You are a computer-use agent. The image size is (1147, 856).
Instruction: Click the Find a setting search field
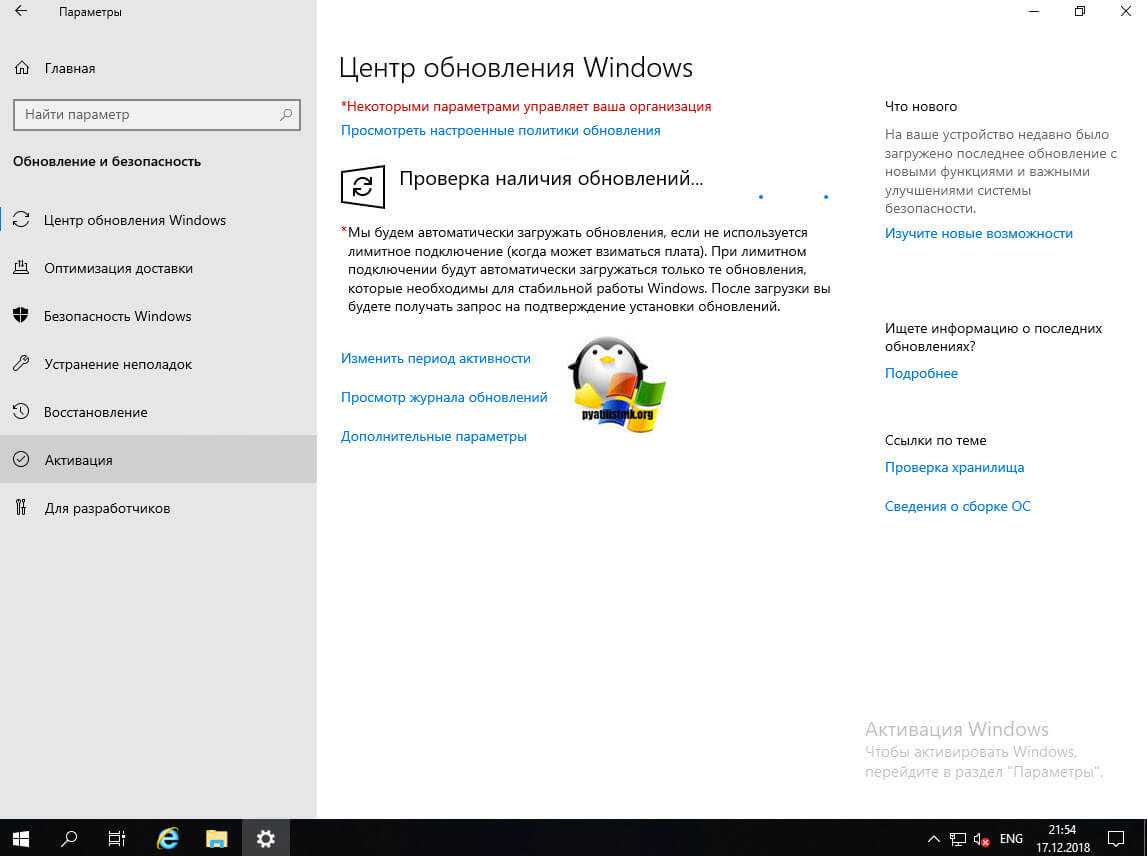[150, 115]
